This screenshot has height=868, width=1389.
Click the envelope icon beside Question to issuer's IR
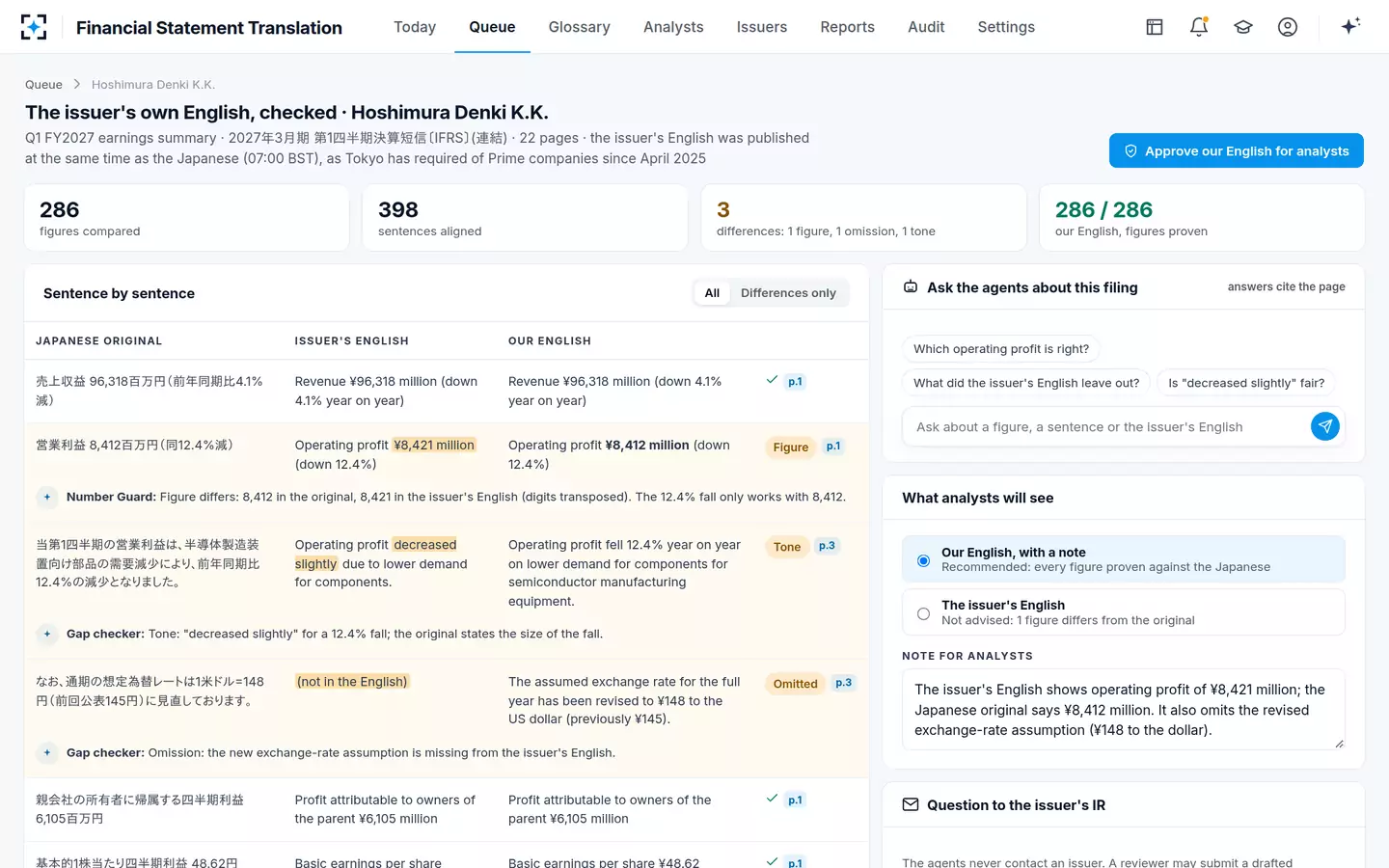tap(911, 804)
